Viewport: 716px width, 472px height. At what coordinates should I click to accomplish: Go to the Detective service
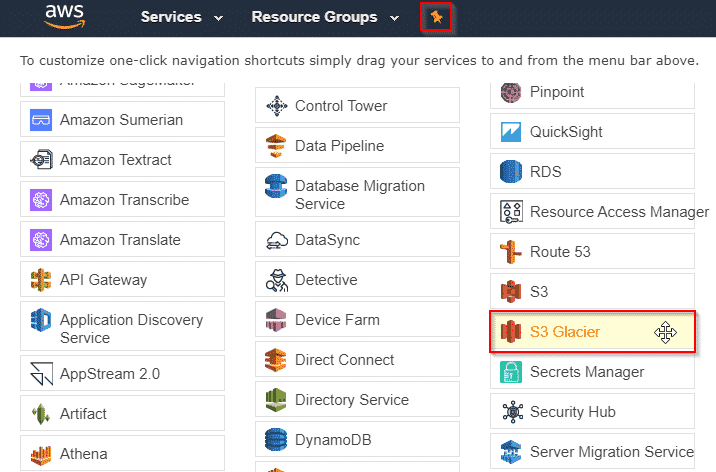[326, 280]
